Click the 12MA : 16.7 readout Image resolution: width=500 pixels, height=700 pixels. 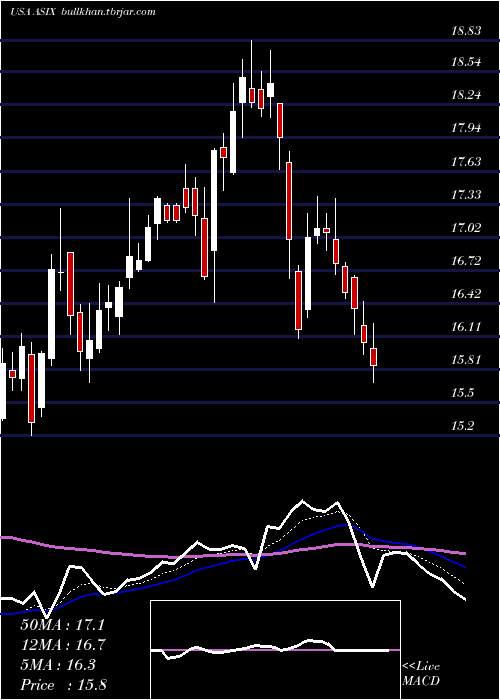point(62,645)
